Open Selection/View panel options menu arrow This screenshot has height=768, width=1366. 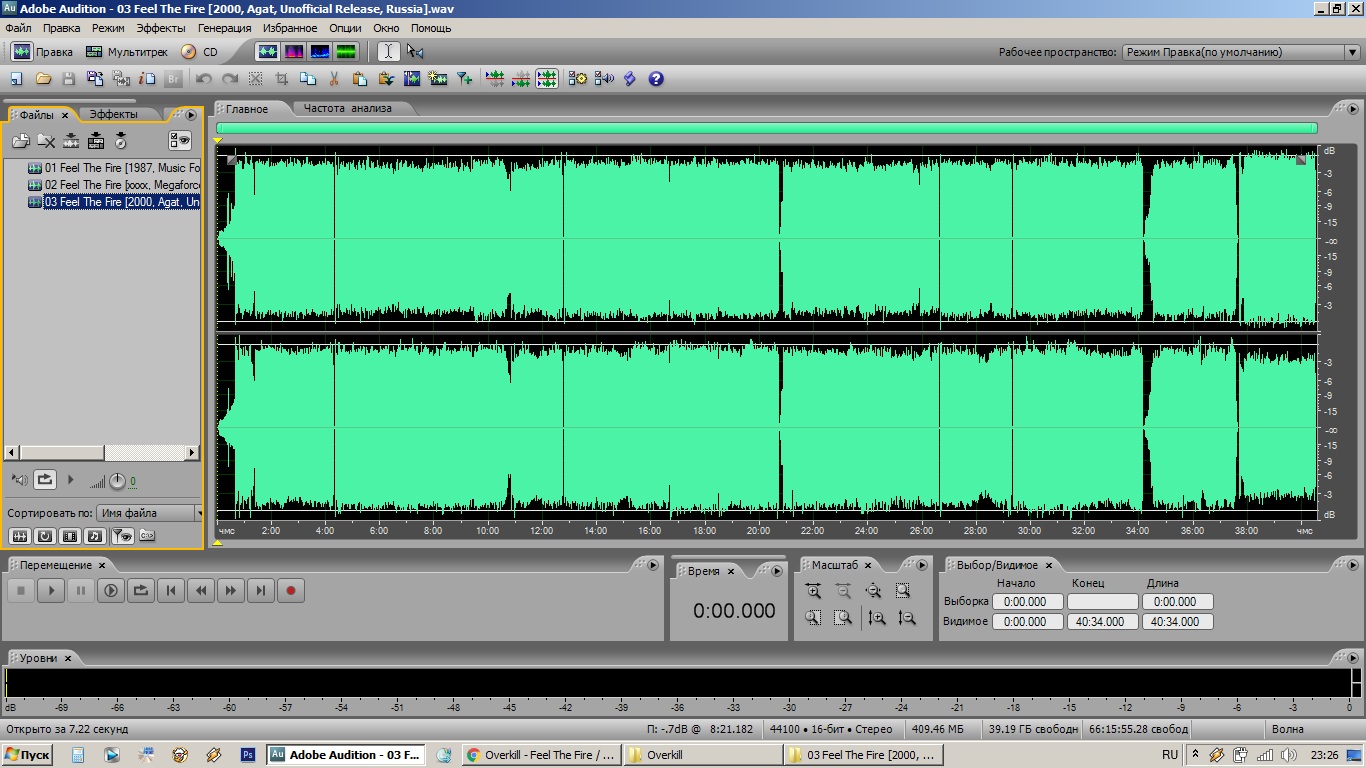pyautogui.click(x=1353, y=565)
